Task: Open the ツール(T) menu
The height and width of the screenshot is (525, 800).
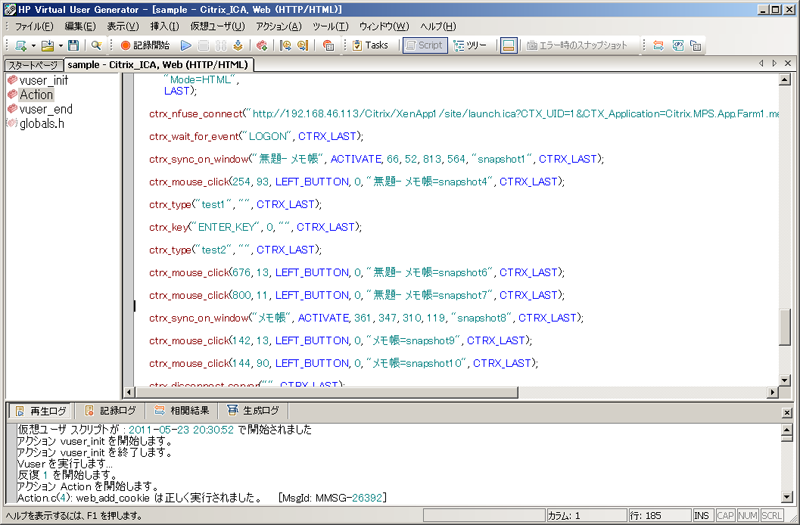Action: (x=330, y=27)
